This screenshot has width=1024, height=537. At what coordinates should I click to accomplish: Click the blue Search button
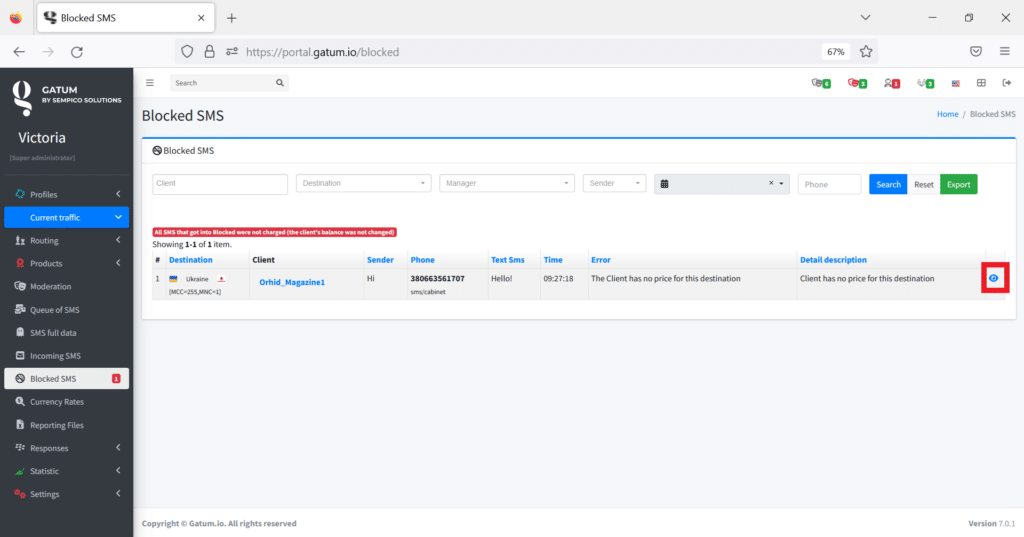click(x=888, y=184)
